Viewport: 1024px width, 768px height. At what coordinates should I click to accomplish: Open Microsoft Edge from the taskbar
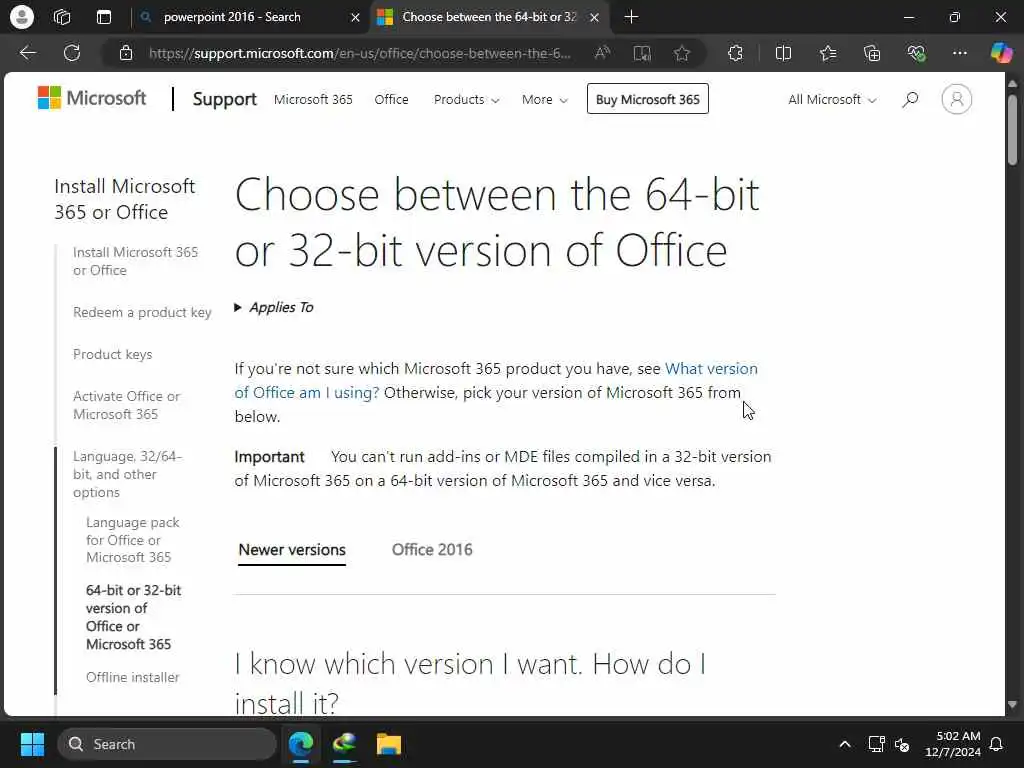click(301, 744)
